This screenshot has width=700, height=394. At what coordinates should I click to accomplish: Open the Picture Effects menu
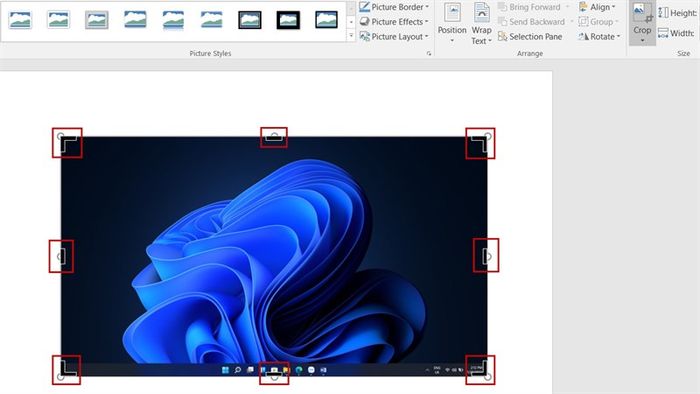pos(394,22)
